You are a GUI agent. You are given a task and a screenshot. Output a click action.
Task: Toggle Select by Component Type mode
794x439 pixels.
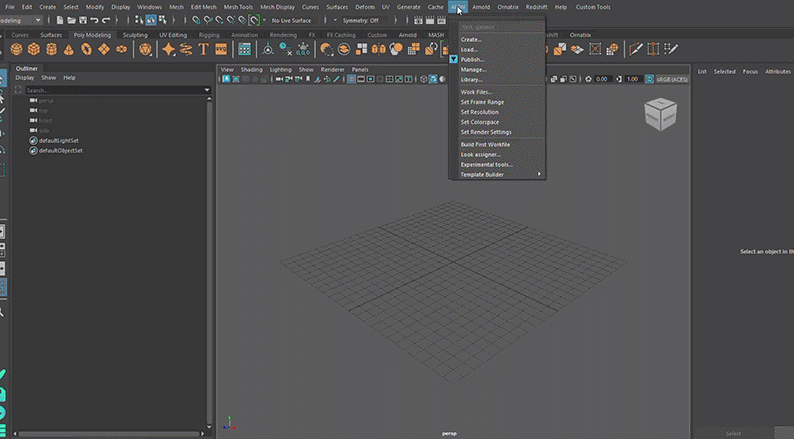pos(163,20)
